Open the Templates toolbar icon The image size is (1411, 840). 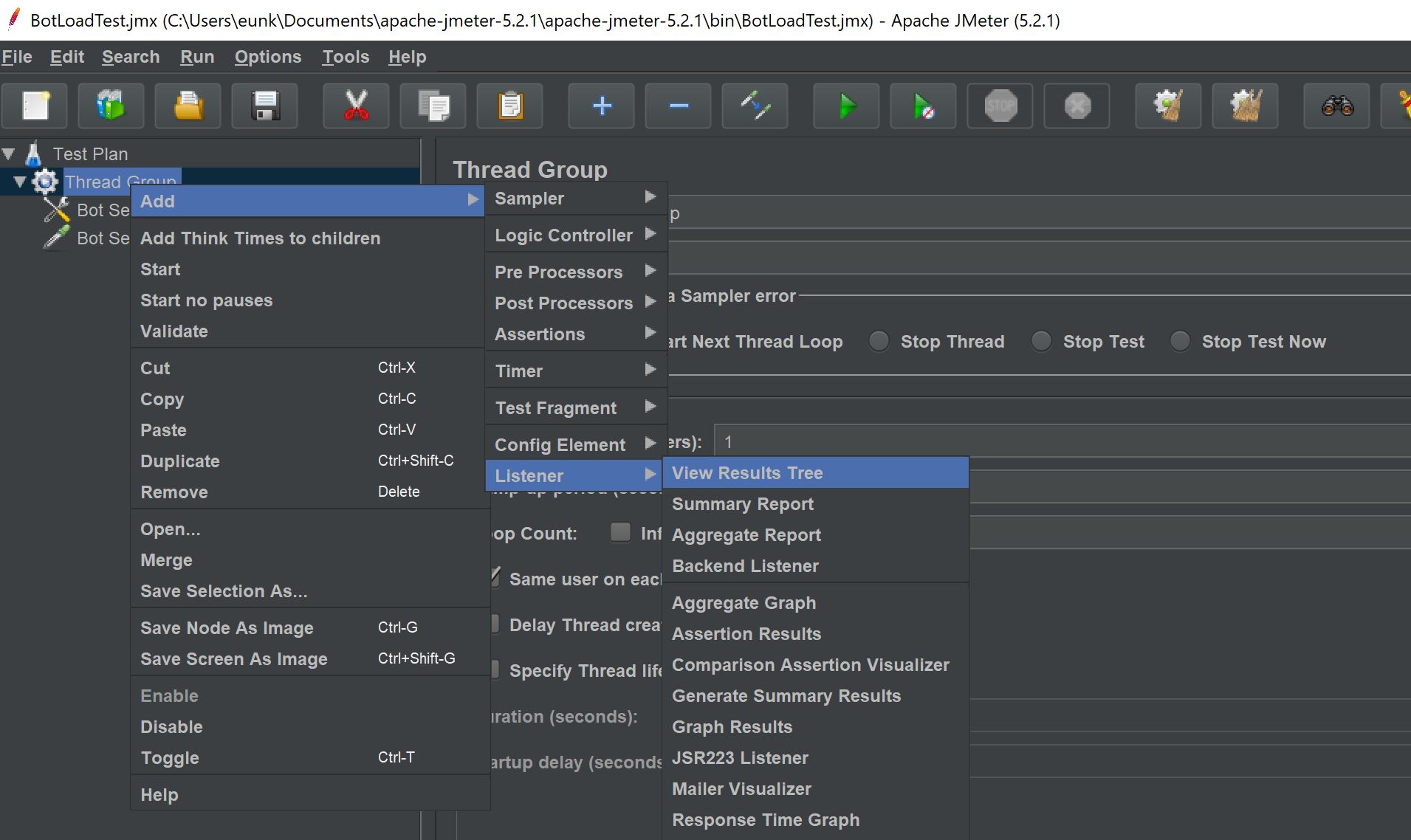111,106
